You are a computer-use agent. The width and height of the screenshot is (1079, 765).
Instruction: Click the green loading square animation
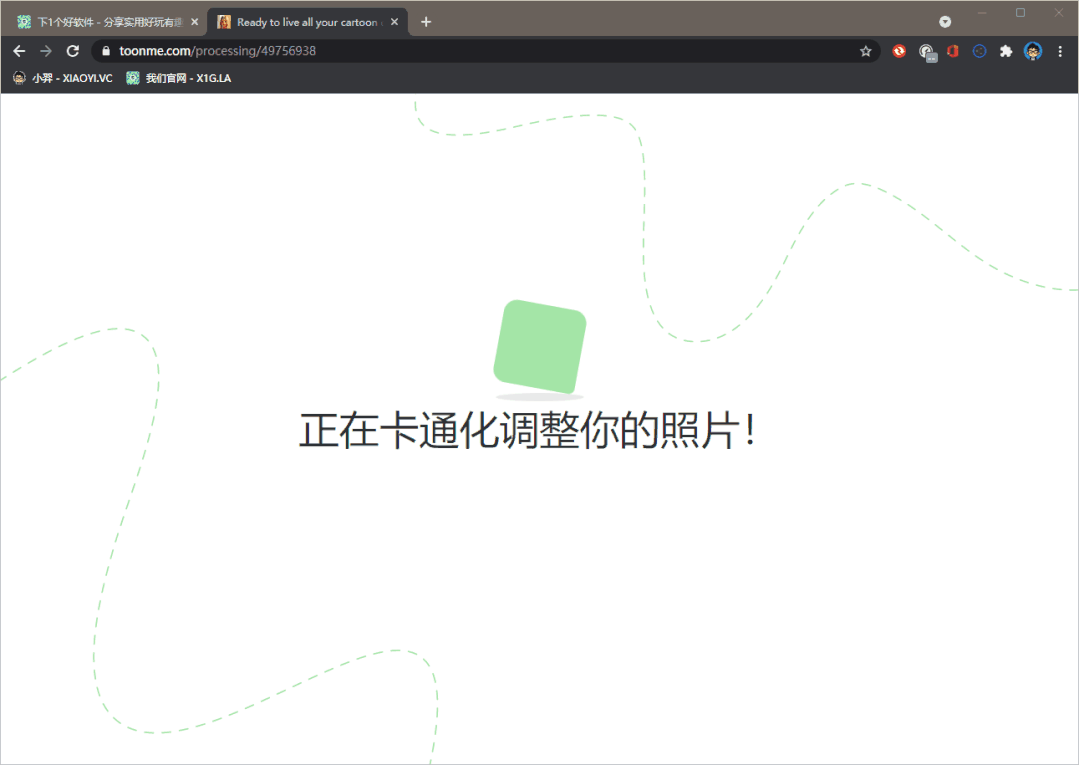[540, 347]
